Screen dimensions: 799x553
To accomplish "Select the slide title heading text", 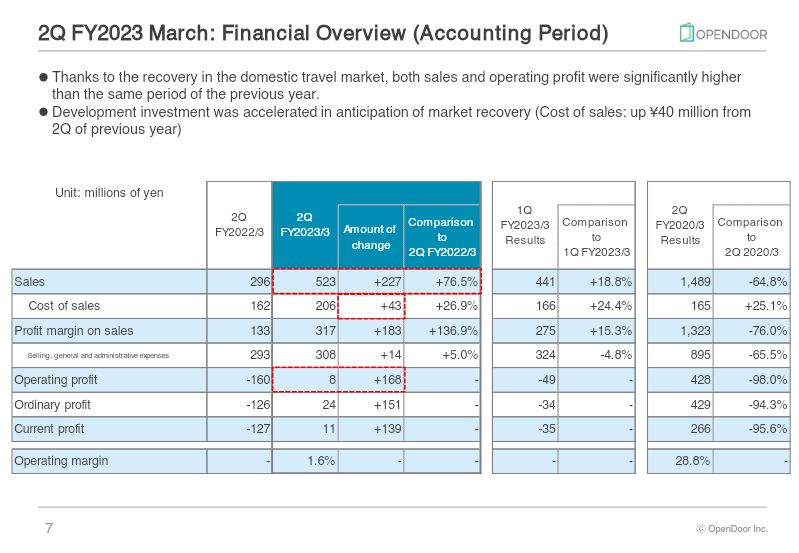I will (323, 33).
